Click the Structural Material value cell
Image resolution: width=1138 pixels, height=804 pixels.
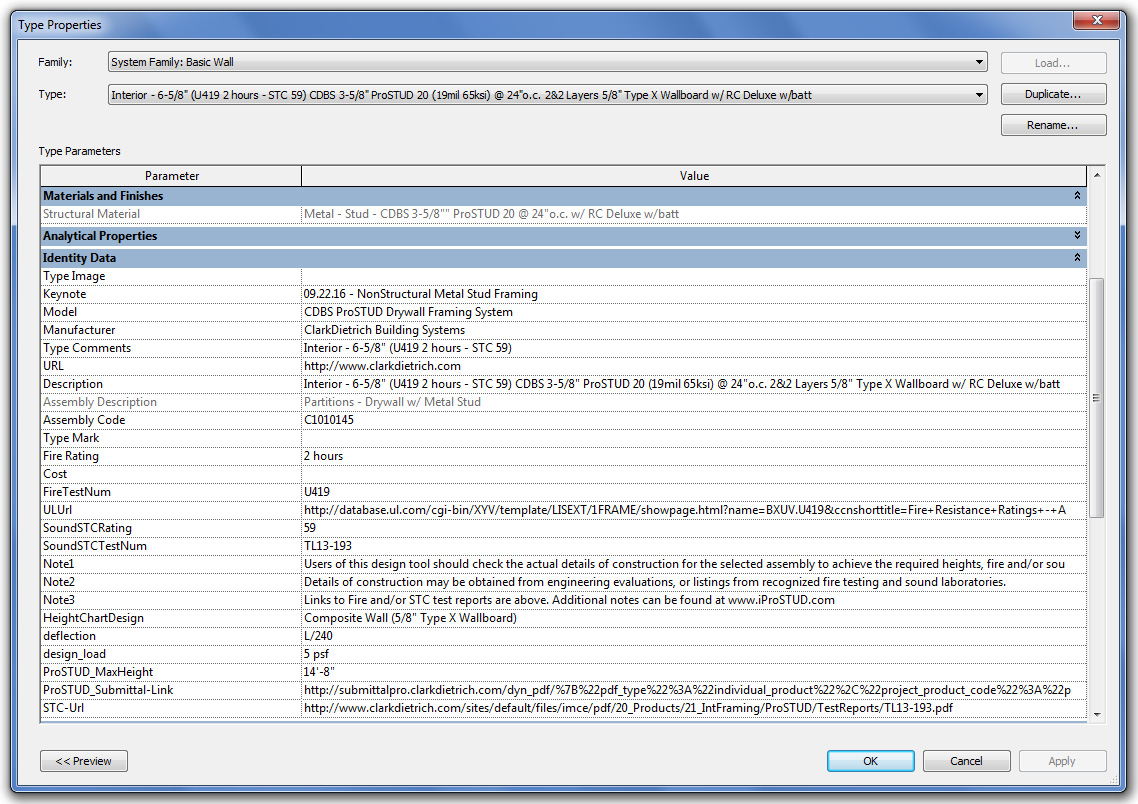point(694,214)
